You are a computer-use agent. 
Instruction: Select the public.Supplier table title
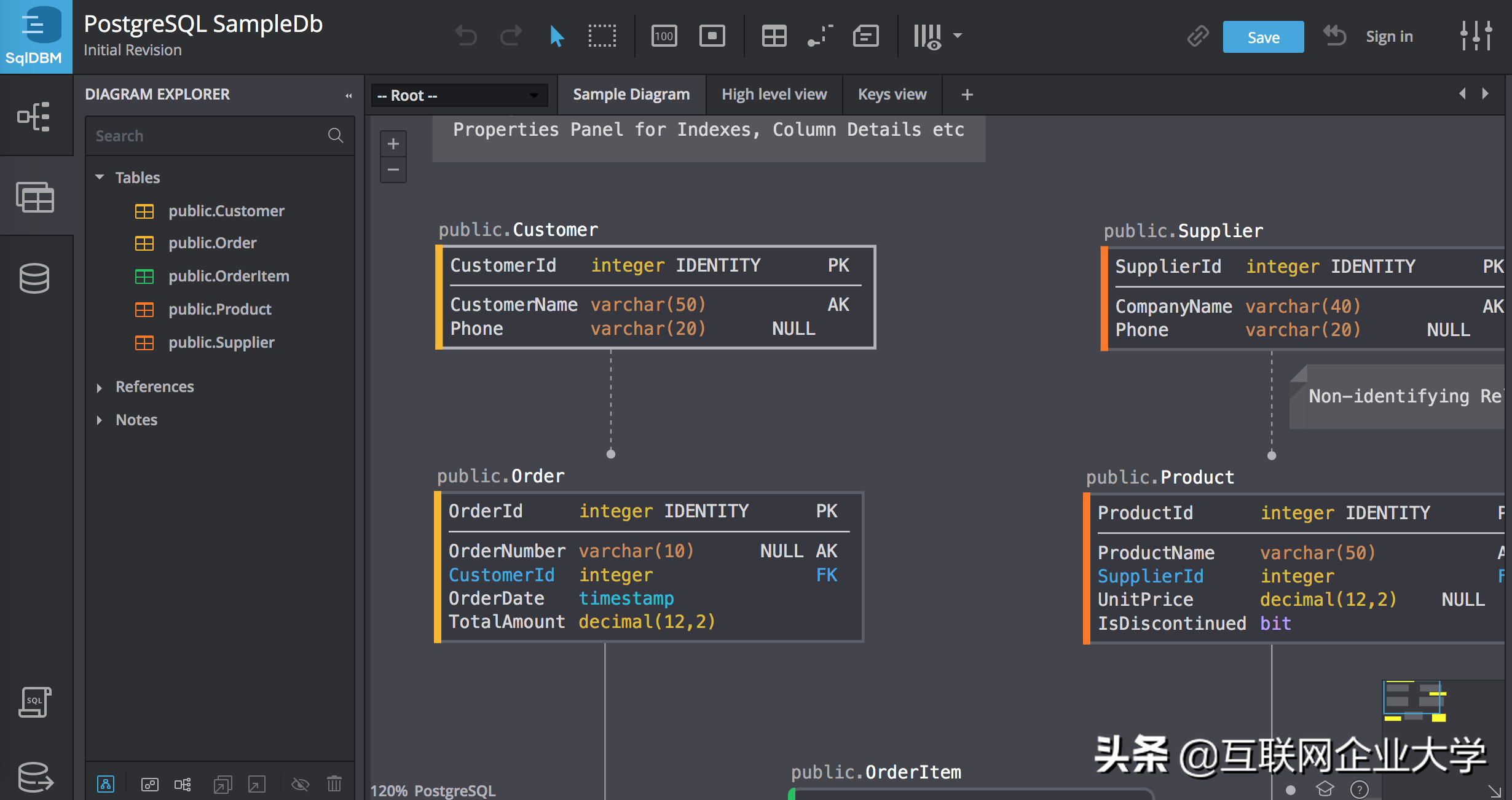(x=1183, y=231)
